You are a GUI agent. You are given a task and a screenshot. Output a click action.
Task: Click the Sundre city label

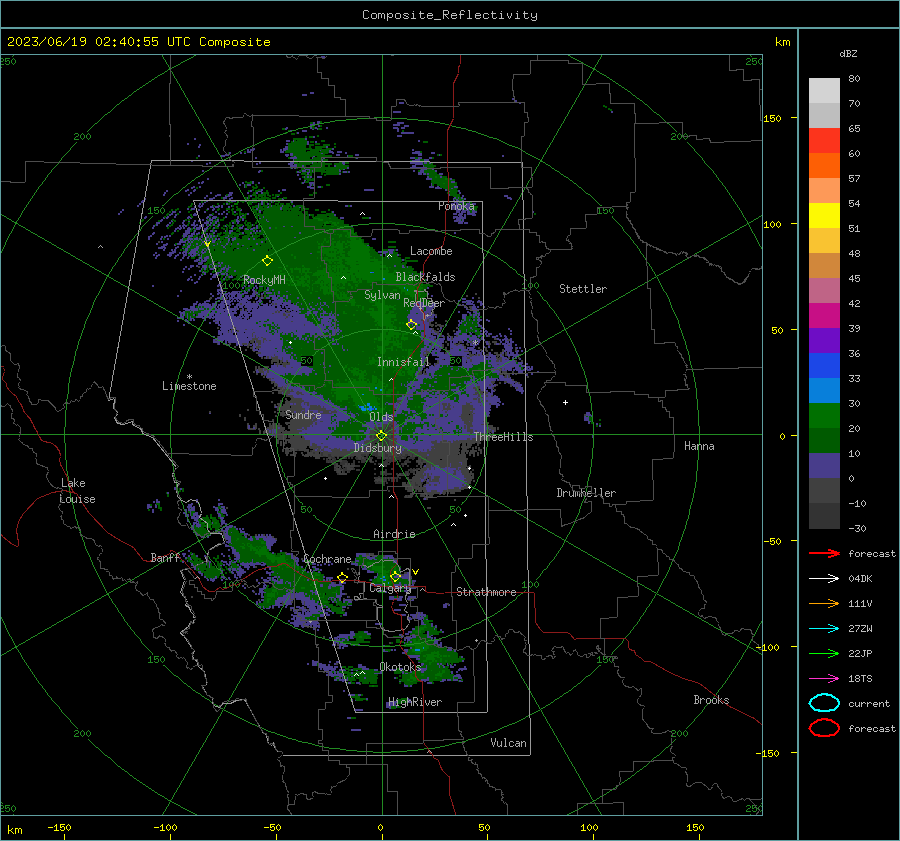pos(303,414)
